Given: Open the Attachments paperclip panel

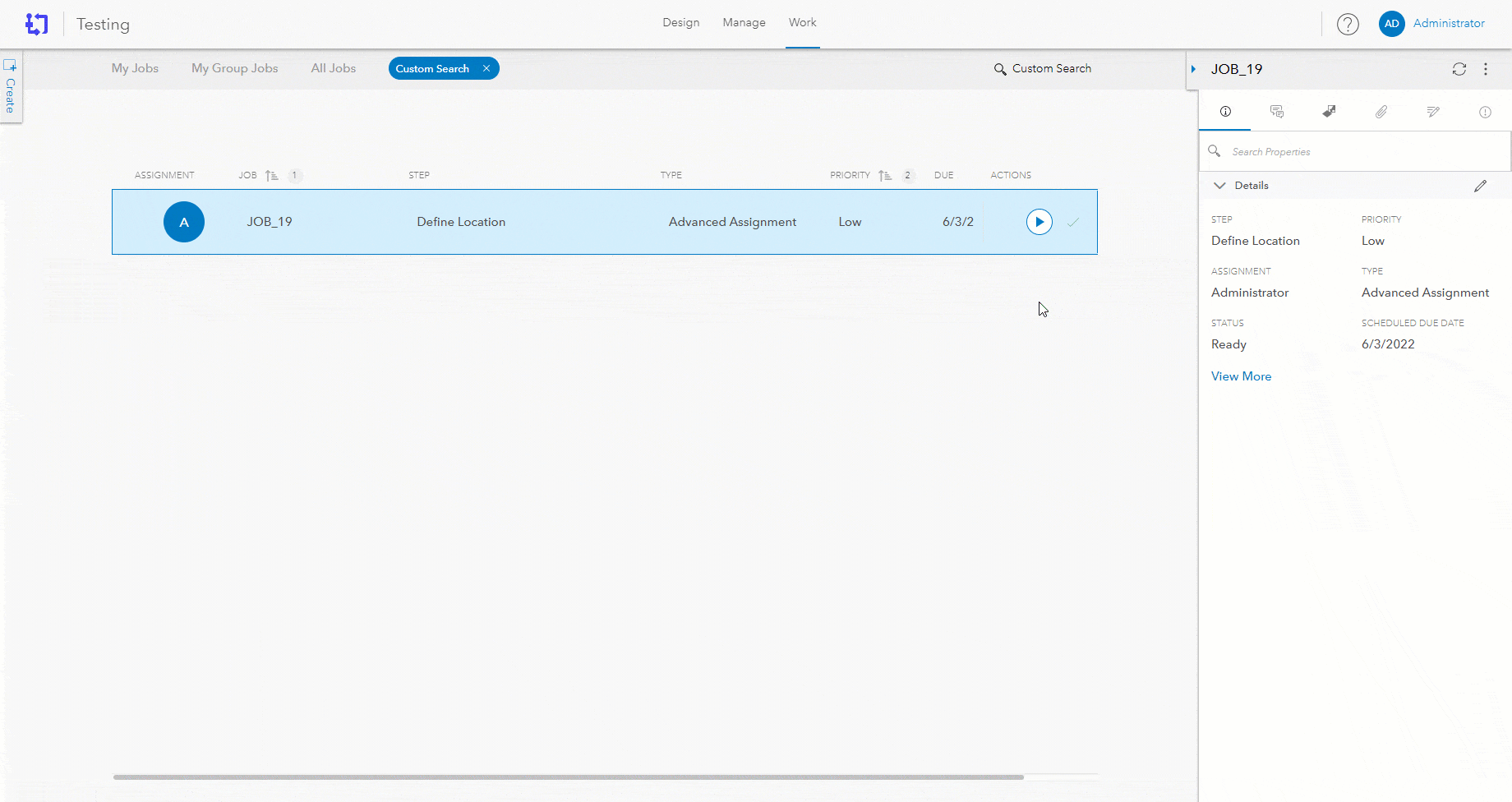Looking at the screenshot, I should 1381,112.
